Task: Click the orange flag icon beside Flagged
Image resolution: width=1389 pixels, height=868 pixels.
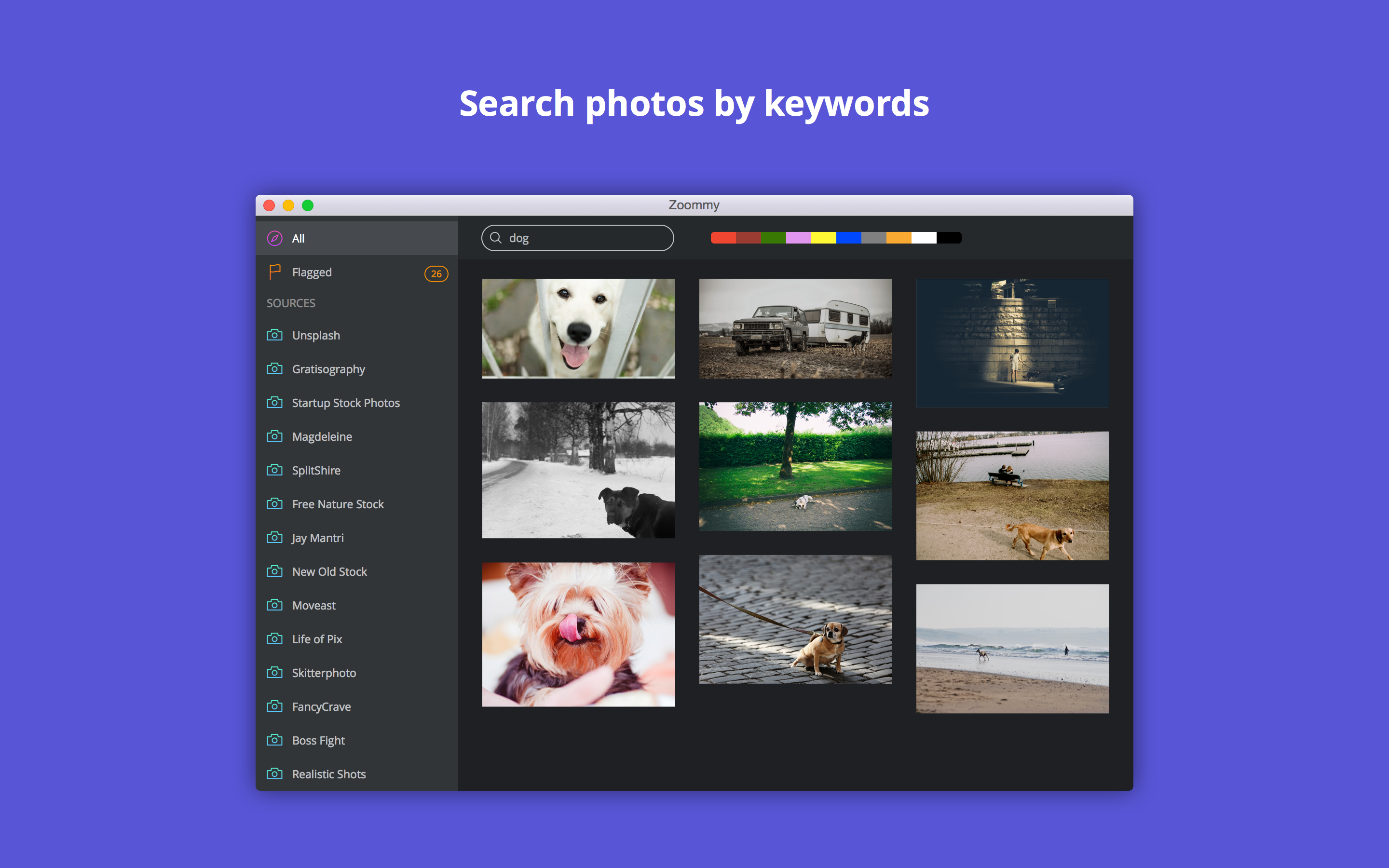Action: [274, 271]
